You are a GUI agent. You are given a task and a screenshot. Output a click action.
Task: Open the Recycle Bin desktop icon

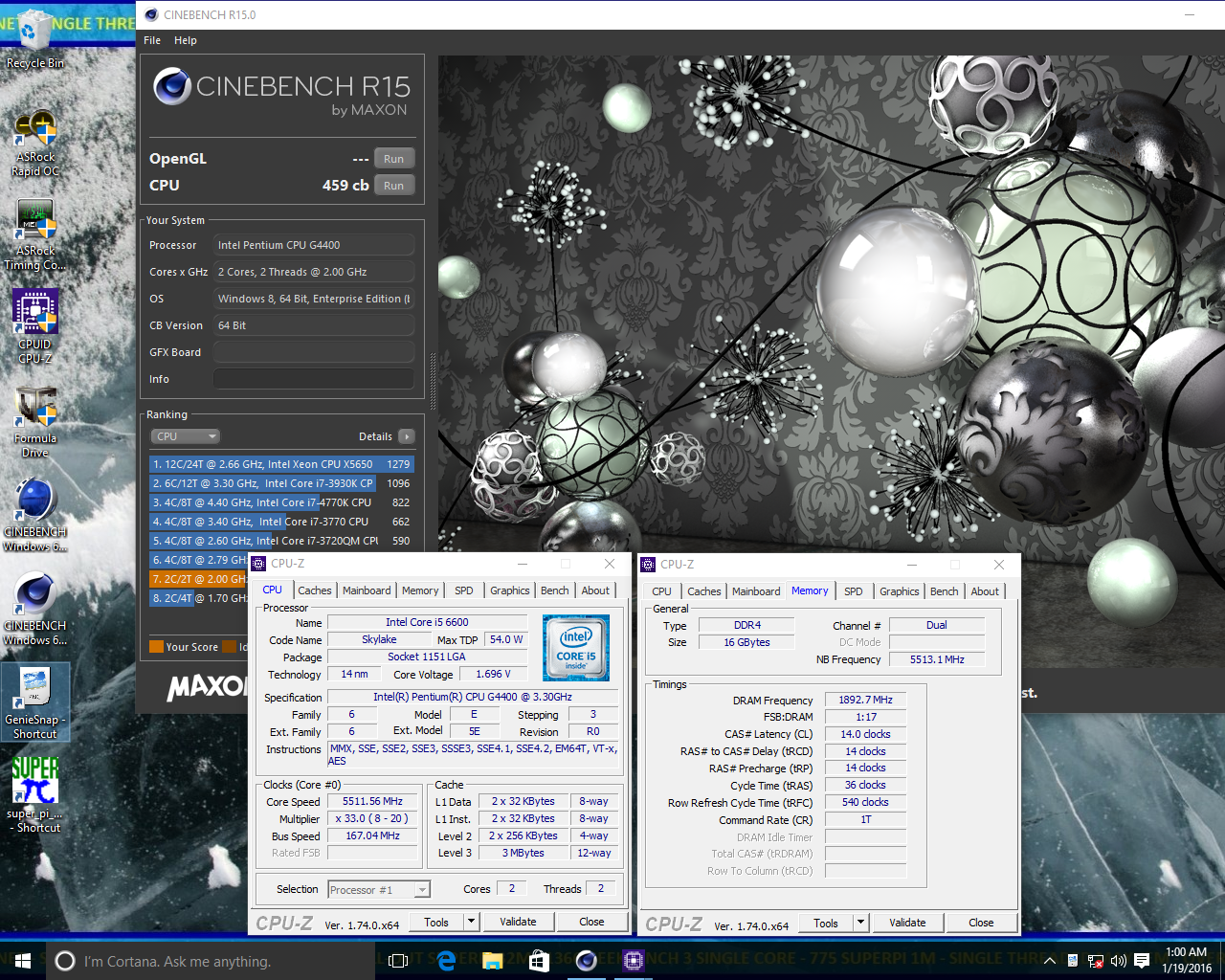coord(34,38)
